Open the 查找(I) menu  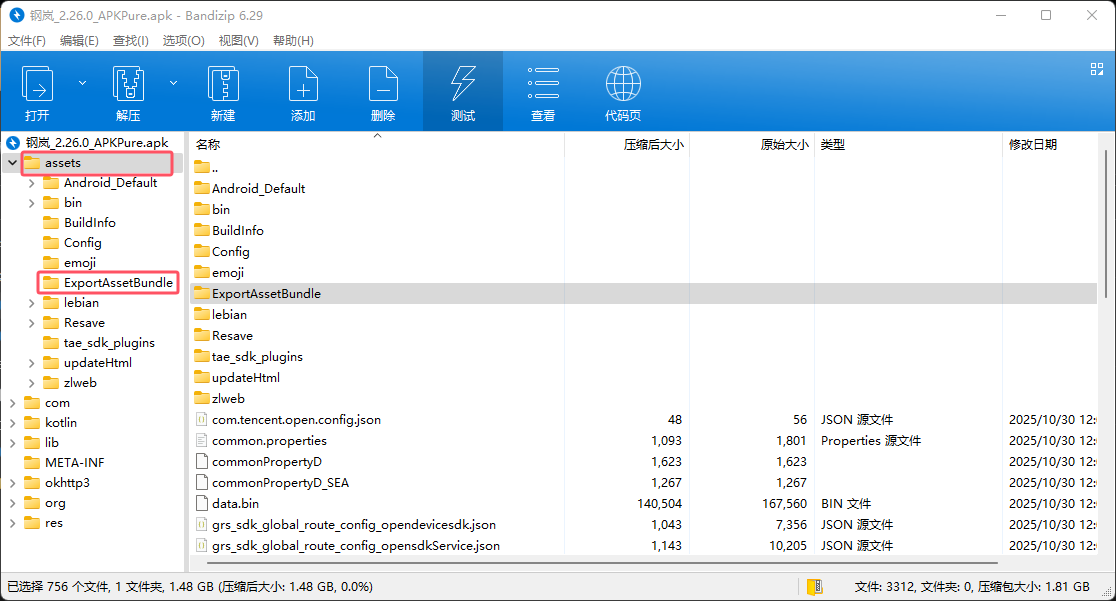(x=131, y=41)
